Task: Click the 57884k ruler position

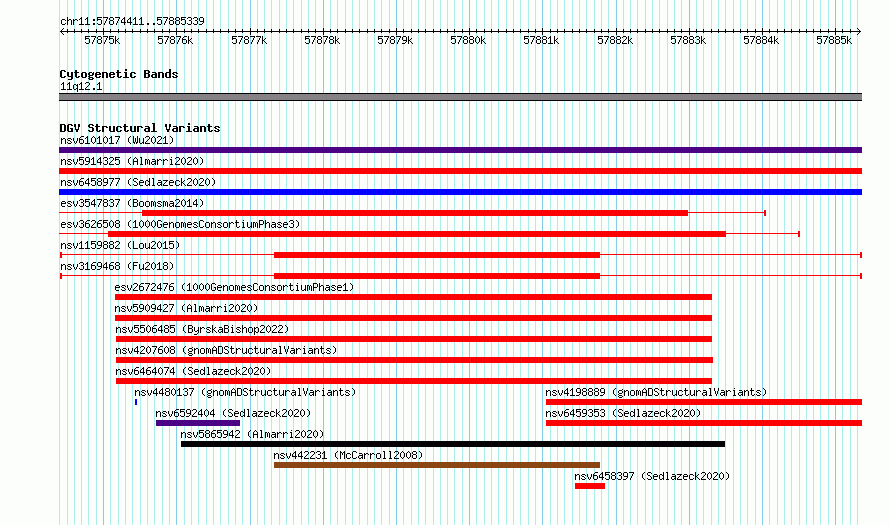Action: (762, 40)
